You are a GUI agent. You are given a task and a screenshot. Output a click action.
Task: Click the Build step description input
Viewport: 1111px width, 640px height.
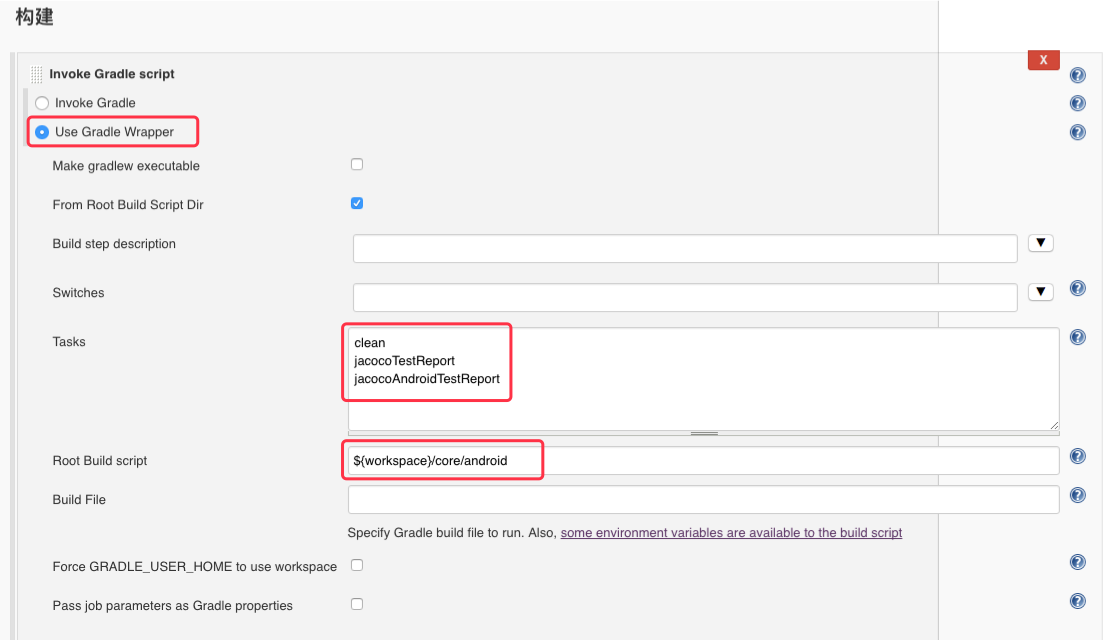(685, 249)
